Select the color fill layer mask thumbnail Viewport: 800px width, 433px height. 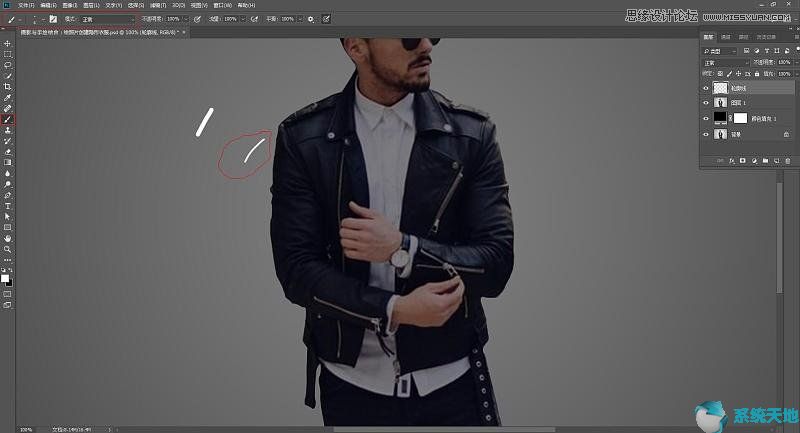click(740, 118)
